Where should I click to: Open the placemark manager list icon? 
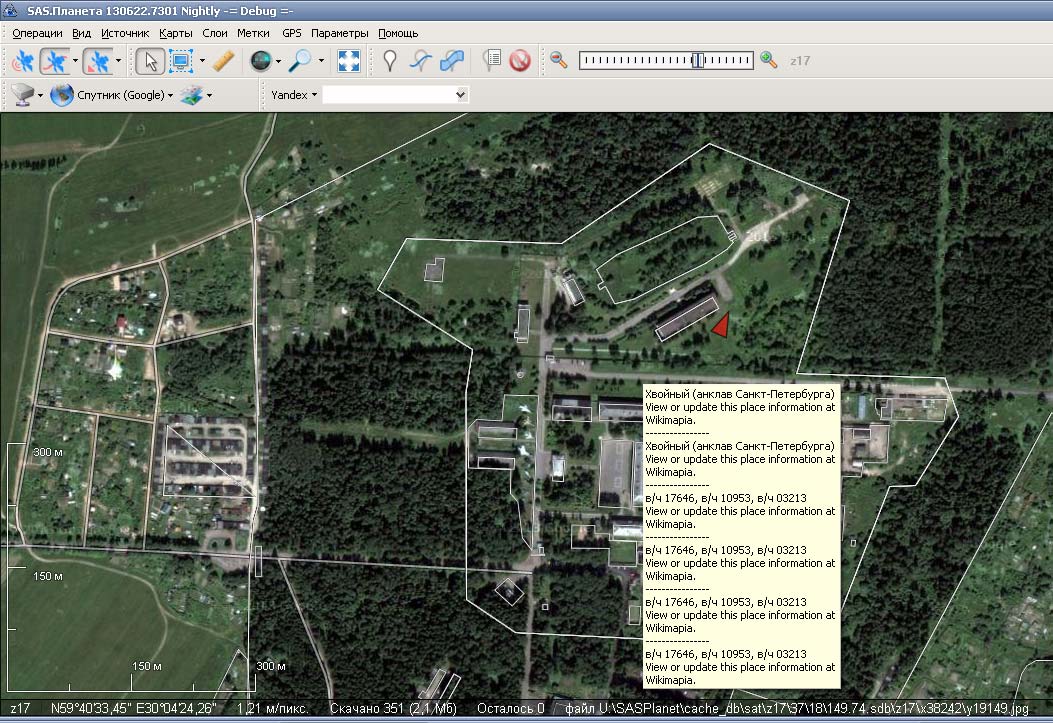pos(491,61)
